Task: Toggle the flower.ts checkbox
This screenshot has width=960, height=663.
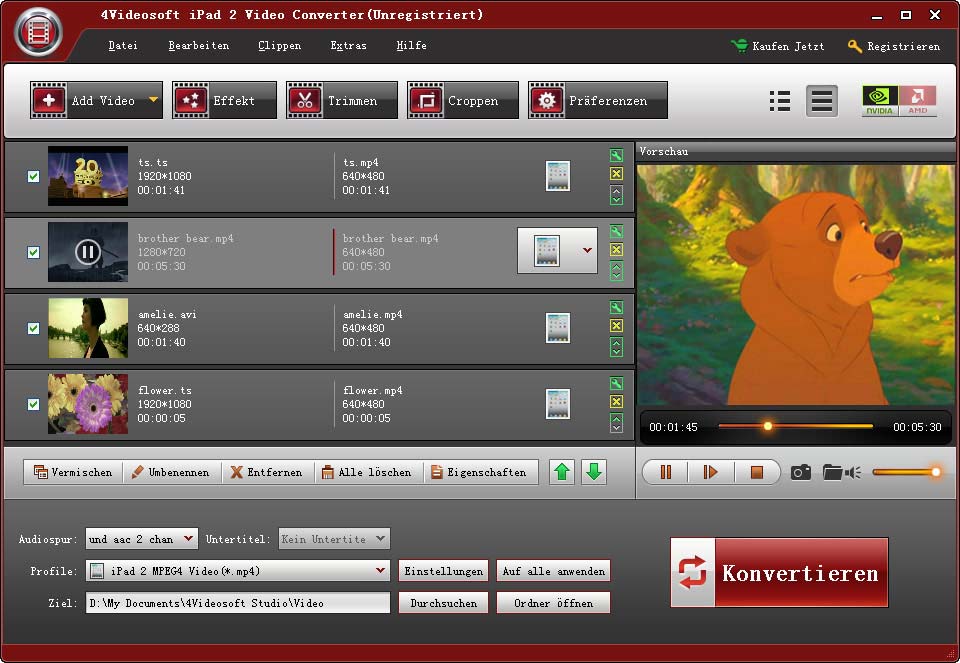Action: tap(33, 404)
